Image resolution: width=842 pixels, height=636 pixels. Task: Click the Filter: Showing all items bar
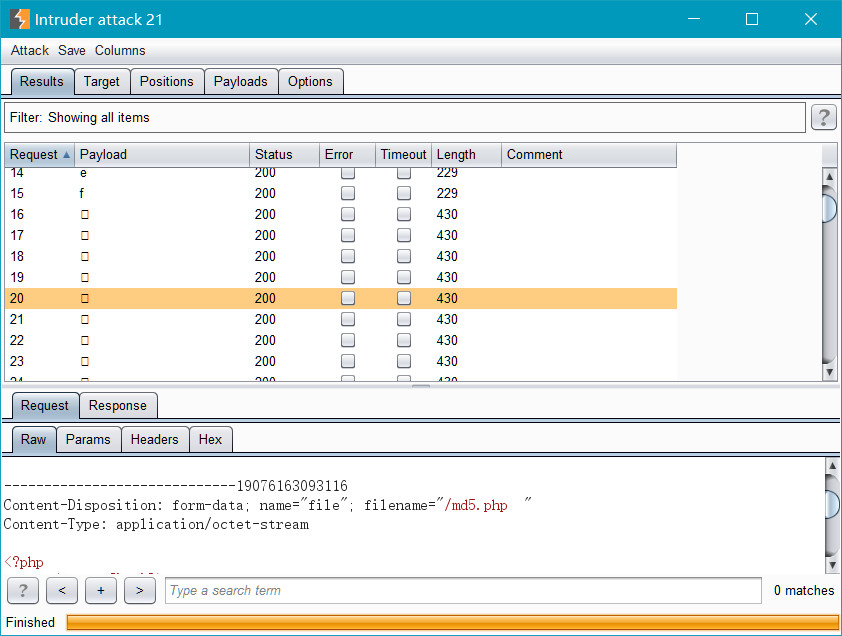click(x=405, y=118)
